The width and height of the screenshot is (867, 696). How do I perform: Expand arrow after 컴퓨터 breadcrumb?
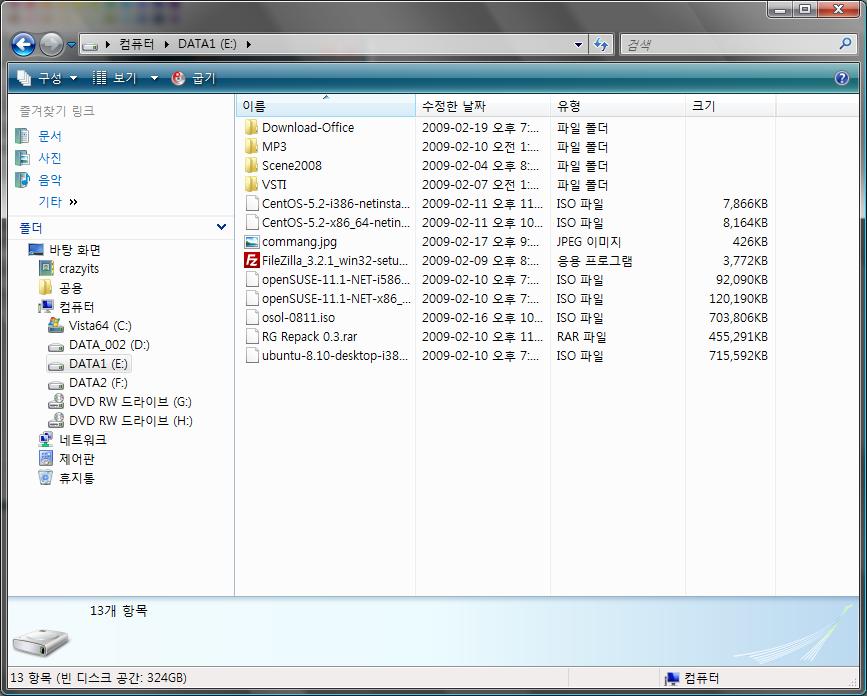click(166, 44)
